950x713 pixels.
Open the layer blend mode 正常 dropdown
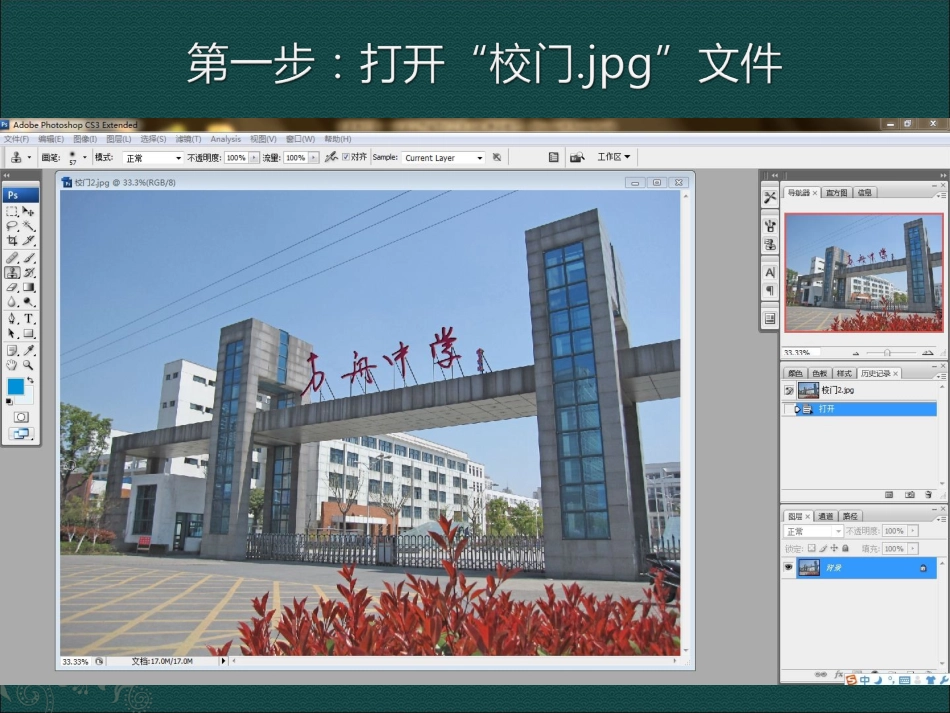point(813,531)
